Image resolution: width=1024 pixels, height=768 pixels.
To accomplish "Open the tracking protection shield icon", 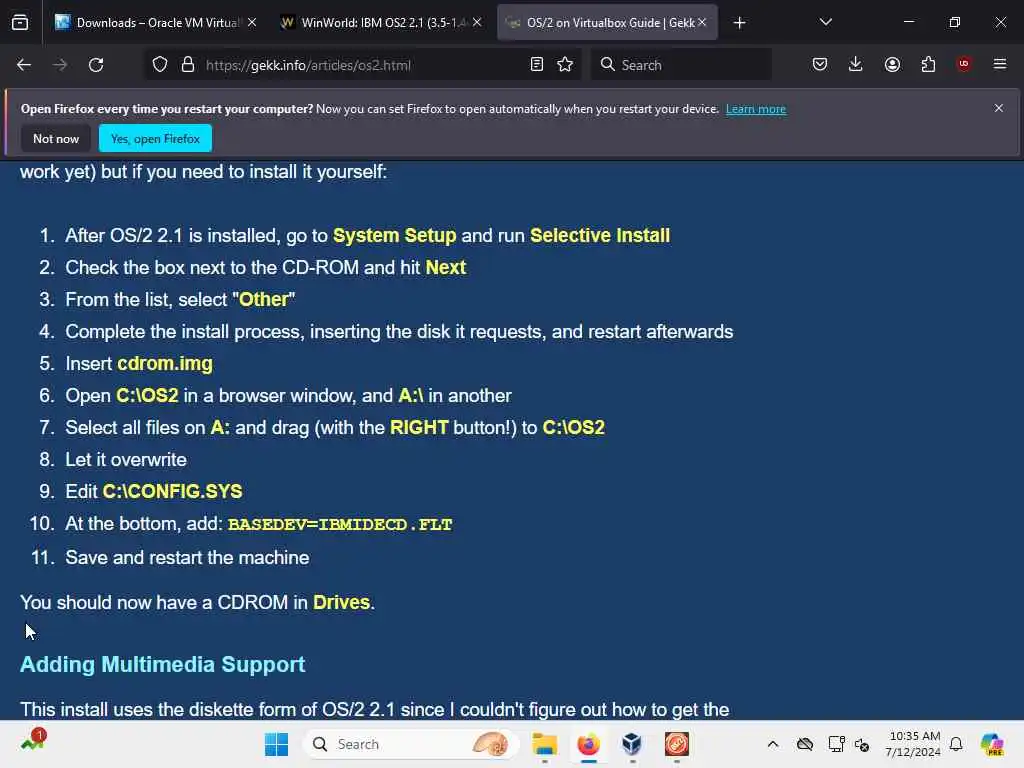I will coord(160,65).
